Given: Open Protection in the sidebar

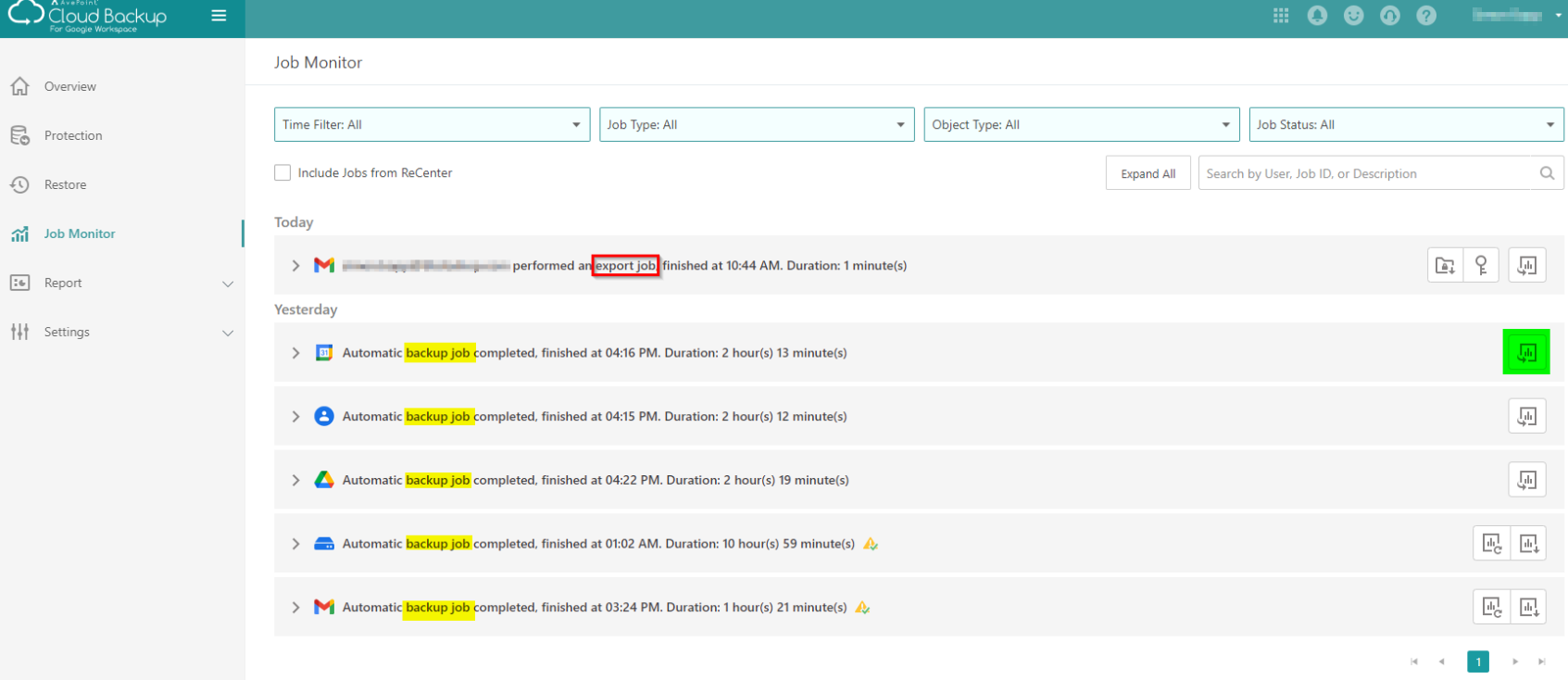Looking at the screenshot, I should pos(73,135).
